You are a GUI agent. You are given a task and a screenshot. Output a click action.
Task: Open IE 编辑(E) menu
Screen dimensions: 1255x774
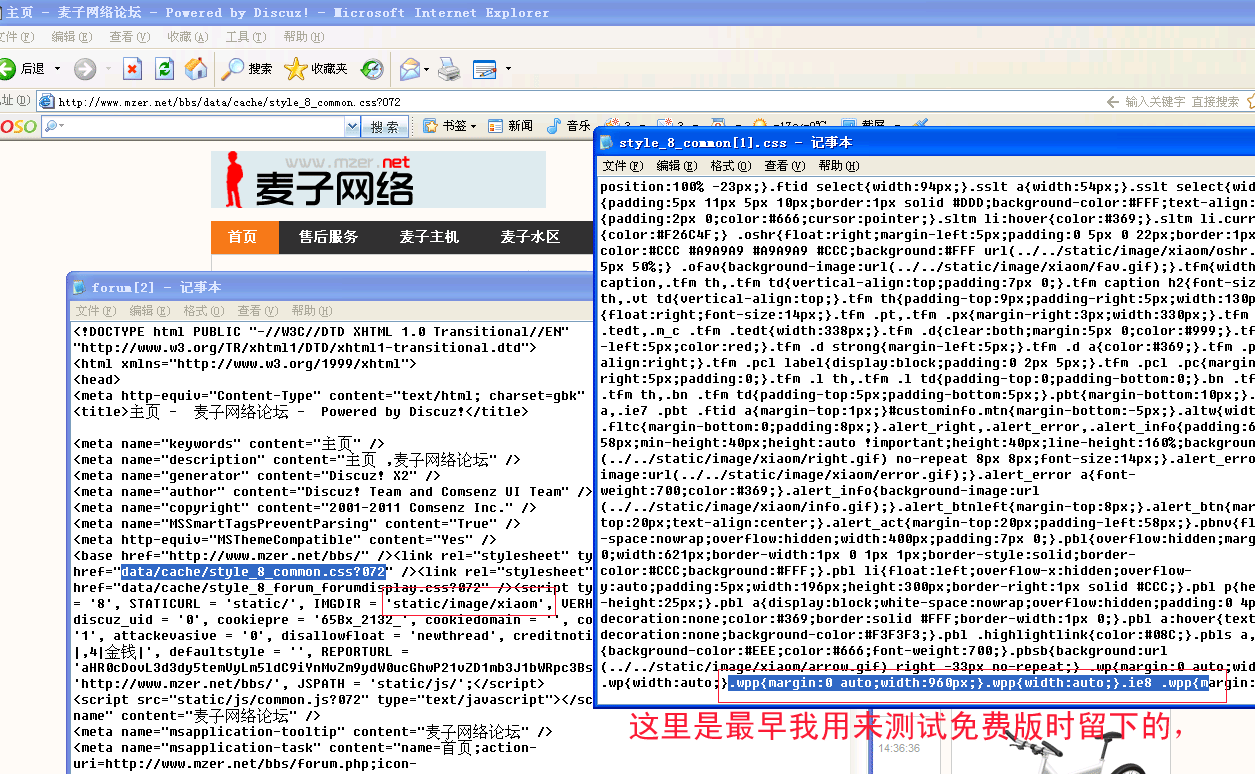[72, 37]
